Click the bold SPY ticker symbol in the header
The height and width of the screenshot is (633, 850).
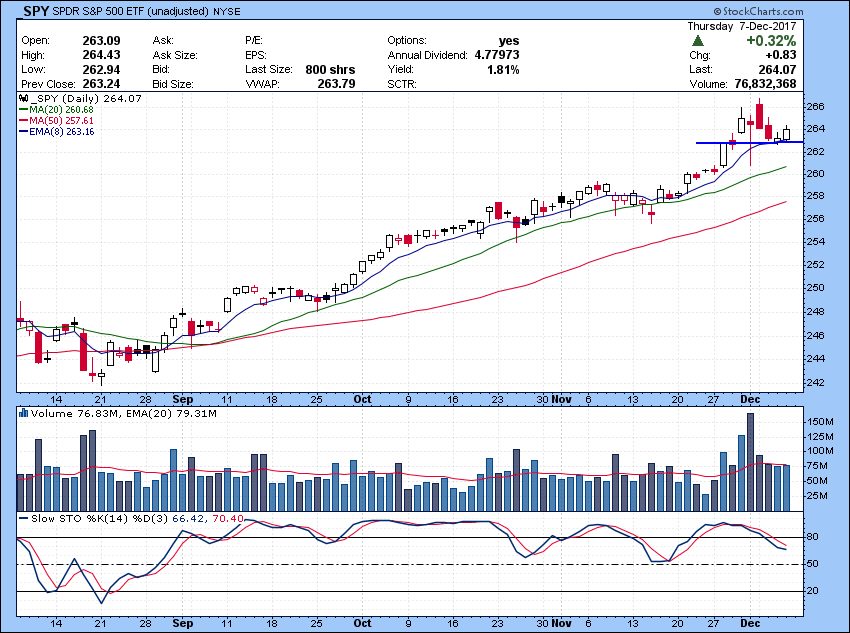point(36,11)
